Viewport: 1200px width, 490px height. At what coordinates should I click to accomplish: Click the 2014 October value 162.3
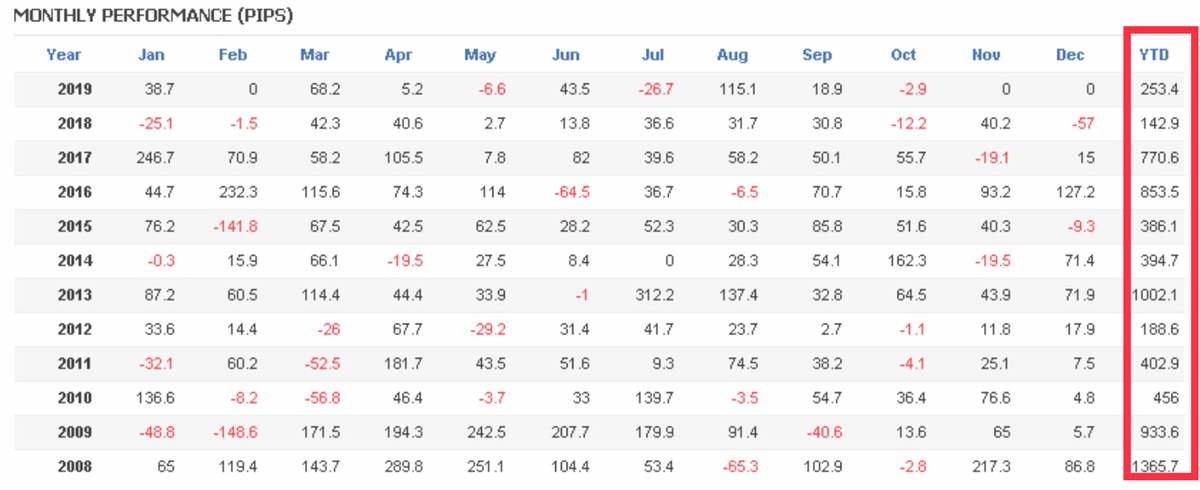[905, 261]
